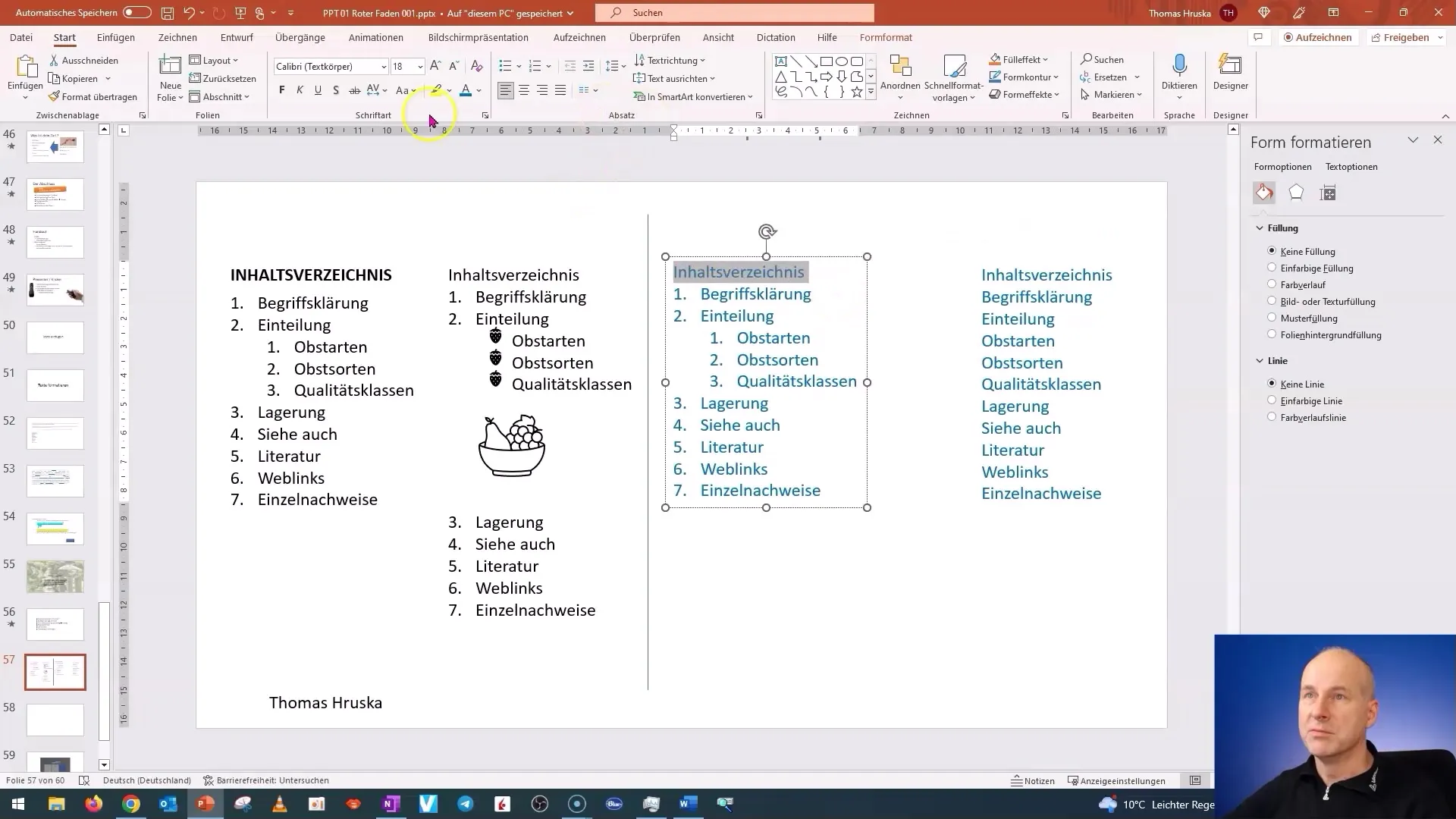The height and width of the screenshot is (819, 1456).
Task: Select the Italic formatting icon
Action: 300,91
